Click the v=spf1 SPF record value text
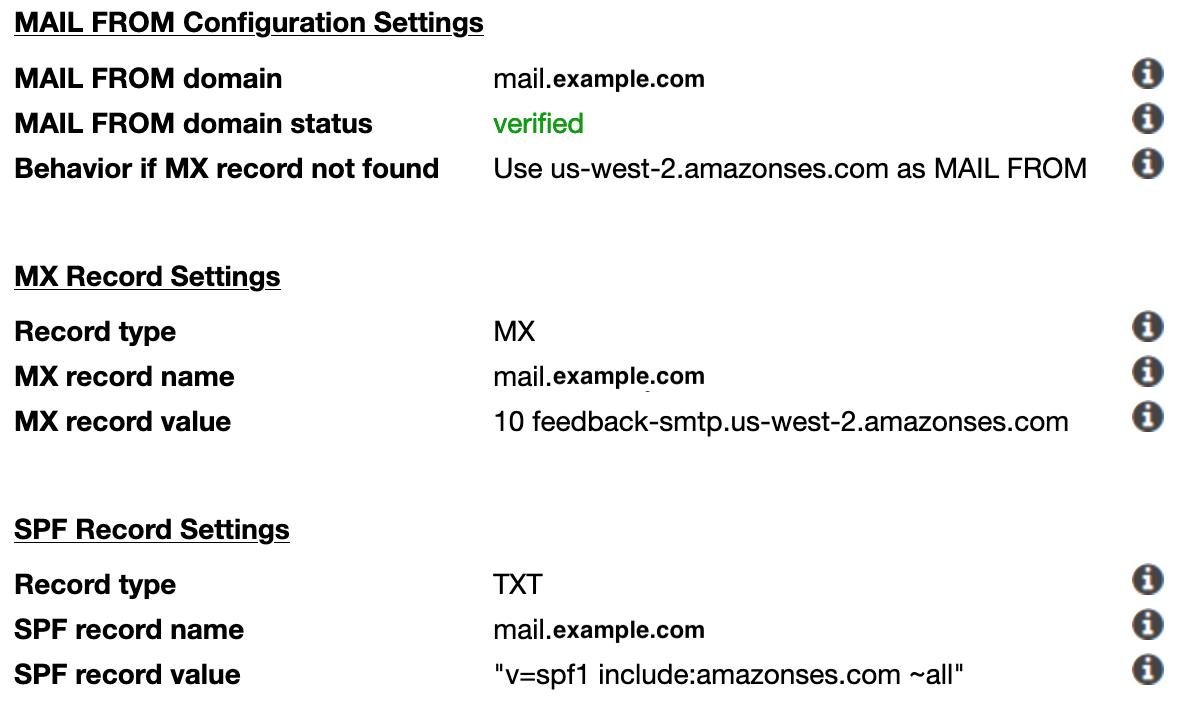This screenshot has width=1194, height=712. point(728,675)
